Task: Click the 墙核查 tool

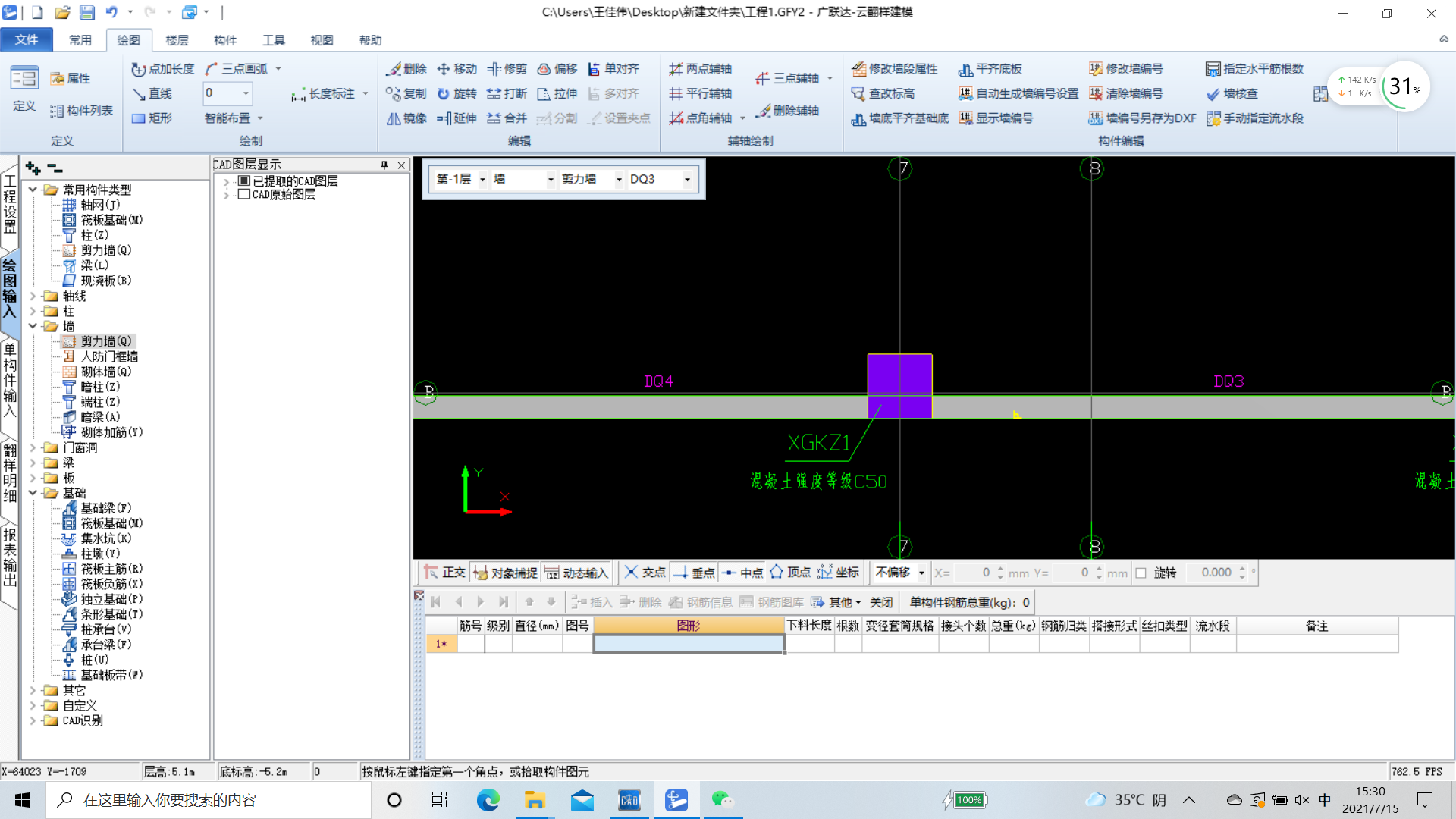Action: (x=1232, y=93)
